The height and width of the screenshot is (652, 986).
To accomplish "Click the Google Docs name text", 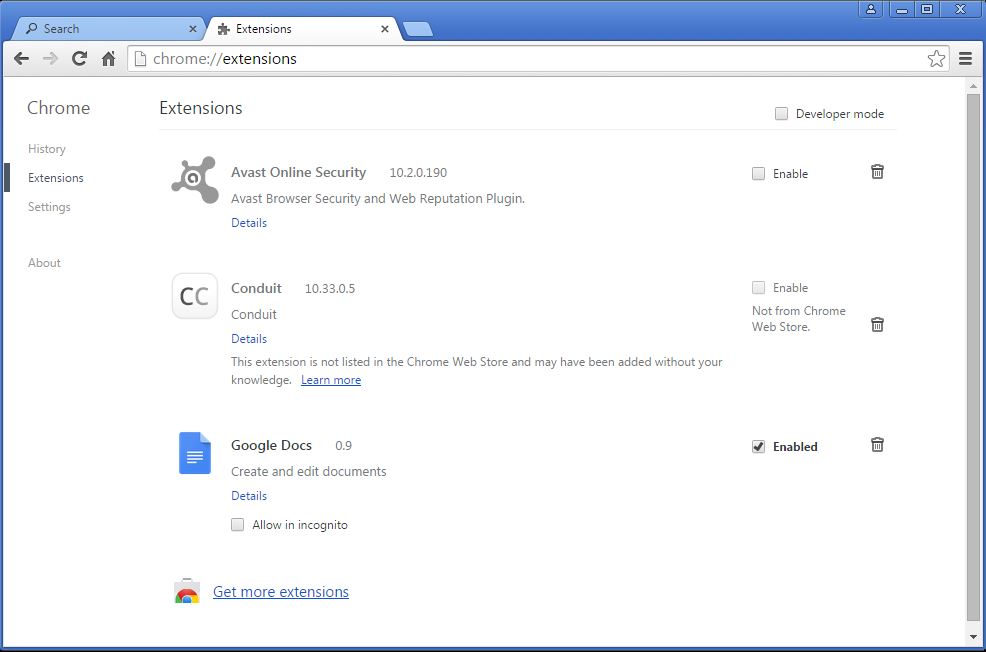I will pos(272,445).
